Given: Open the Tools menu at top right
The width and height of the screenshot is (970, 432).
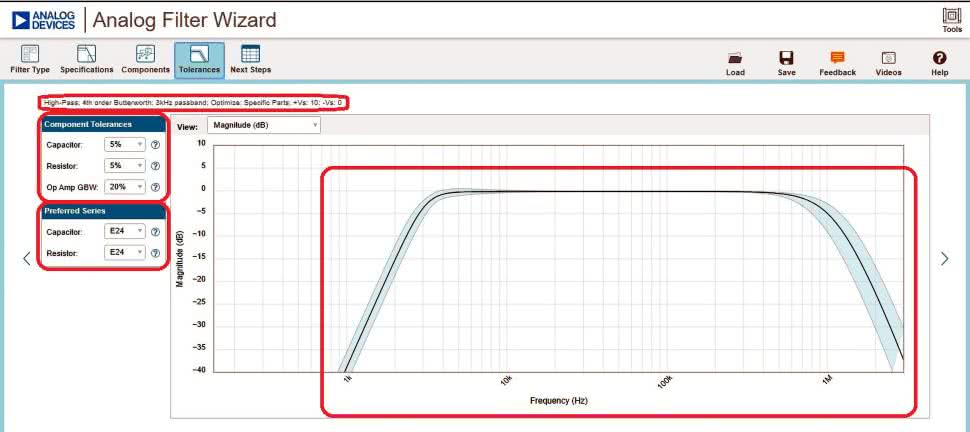Looking at the screenshot, I should [x=951, y=19].
